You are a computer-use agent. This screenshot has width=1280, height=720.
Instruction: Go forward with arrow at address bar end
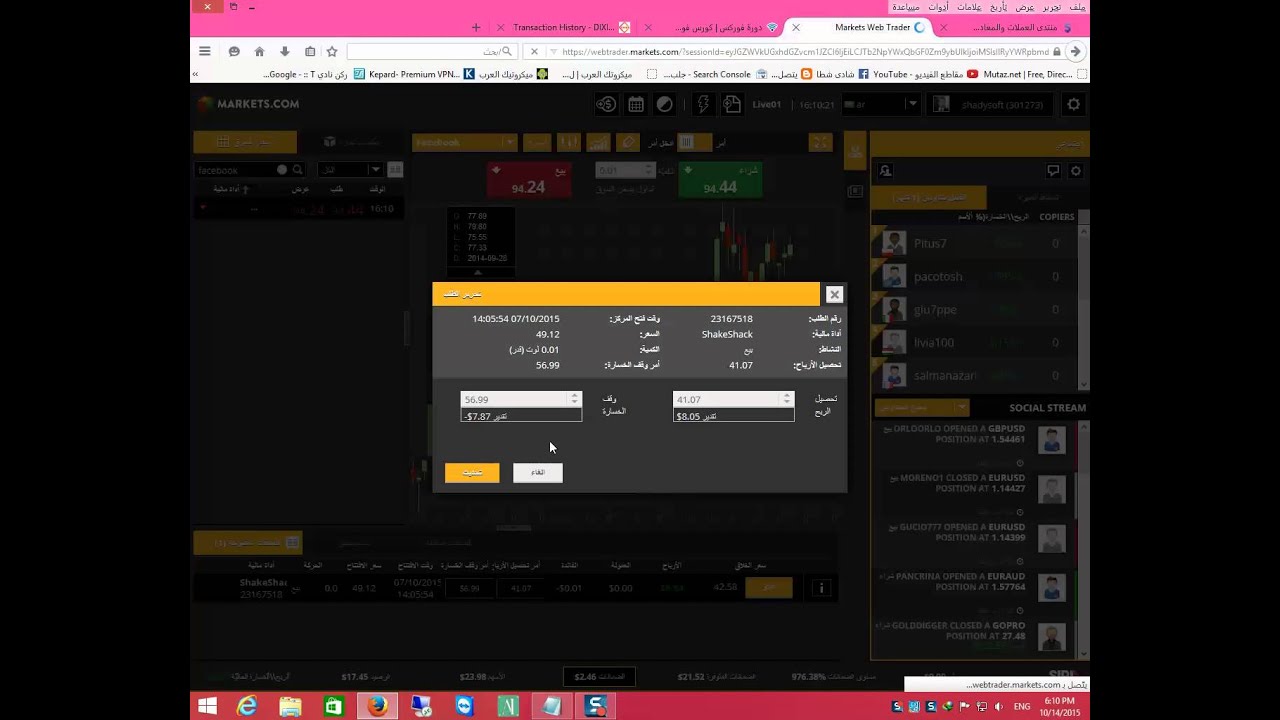click(x=1076, y=52)
